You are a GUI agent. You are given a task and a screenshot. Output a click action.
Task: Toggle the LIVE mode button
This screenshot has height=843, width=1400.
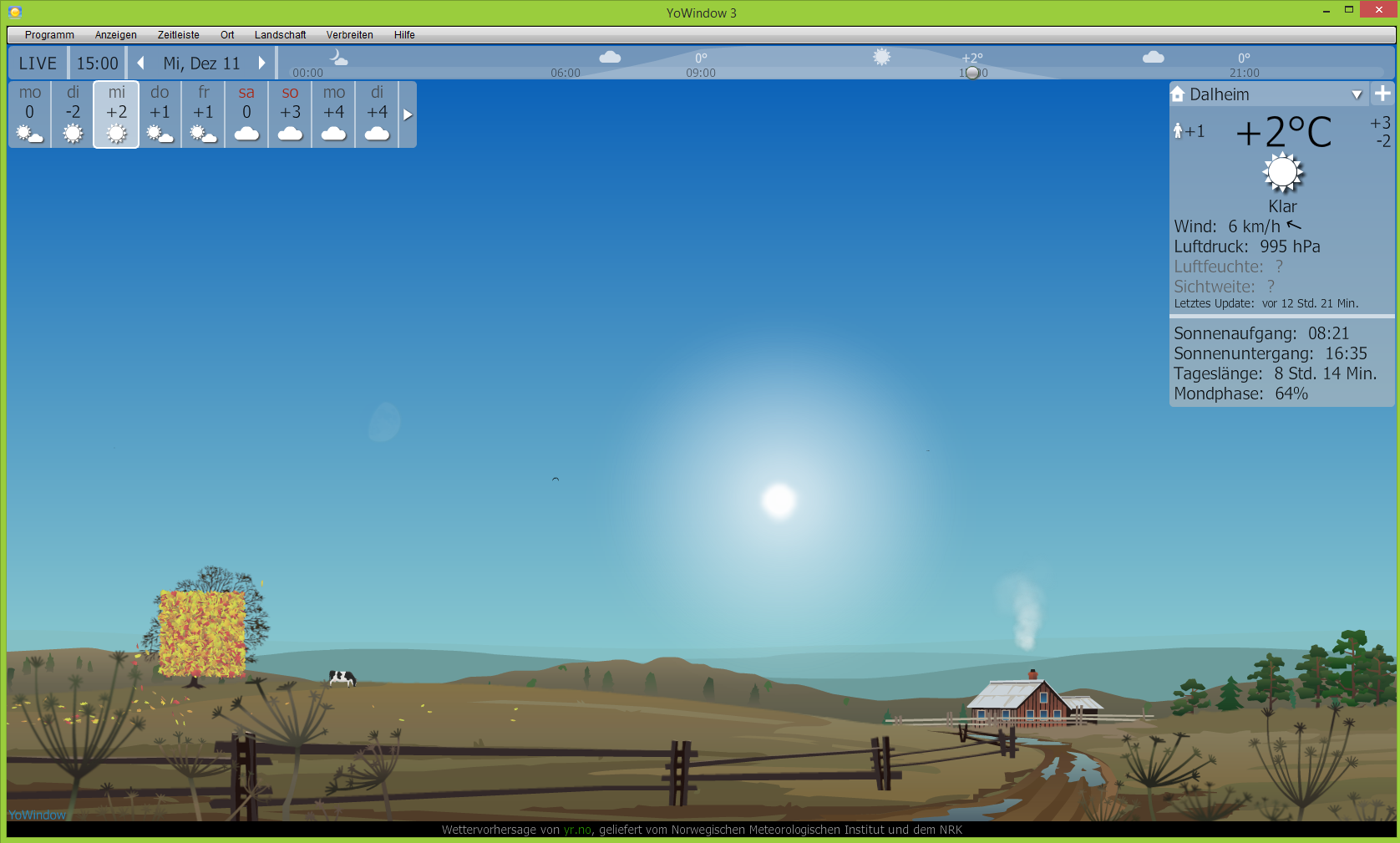[38, 63]
